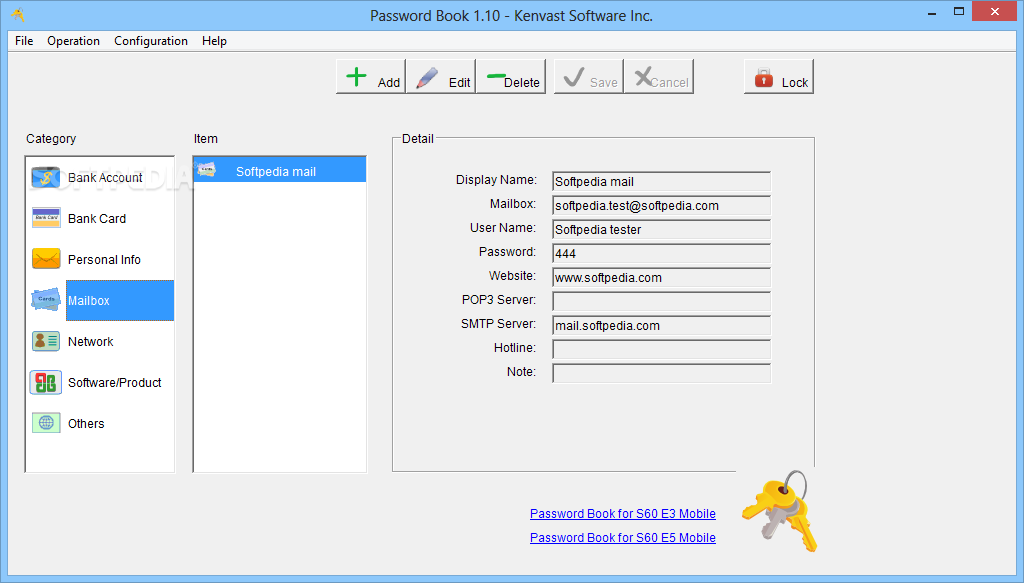Viewport: 1024px width, 583px height.
Task: Open Password Book for S60 E5 Mobile link
Action: coord(622,538)
